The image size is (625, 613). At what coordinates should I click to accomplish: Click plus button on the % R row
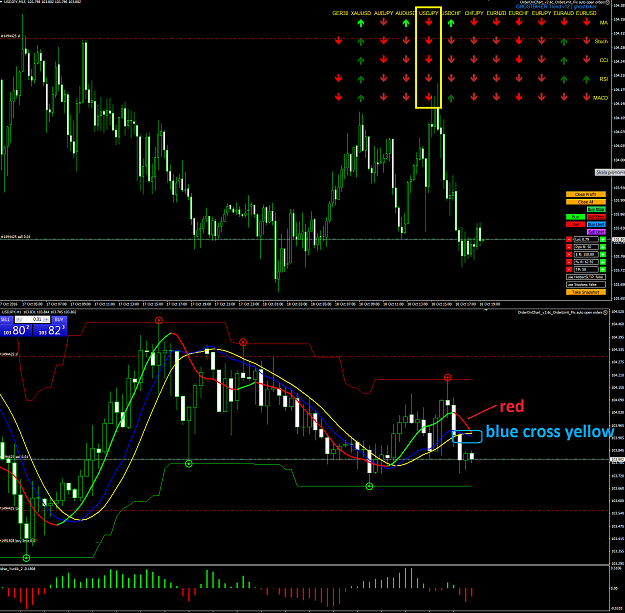tap(603, 262)
